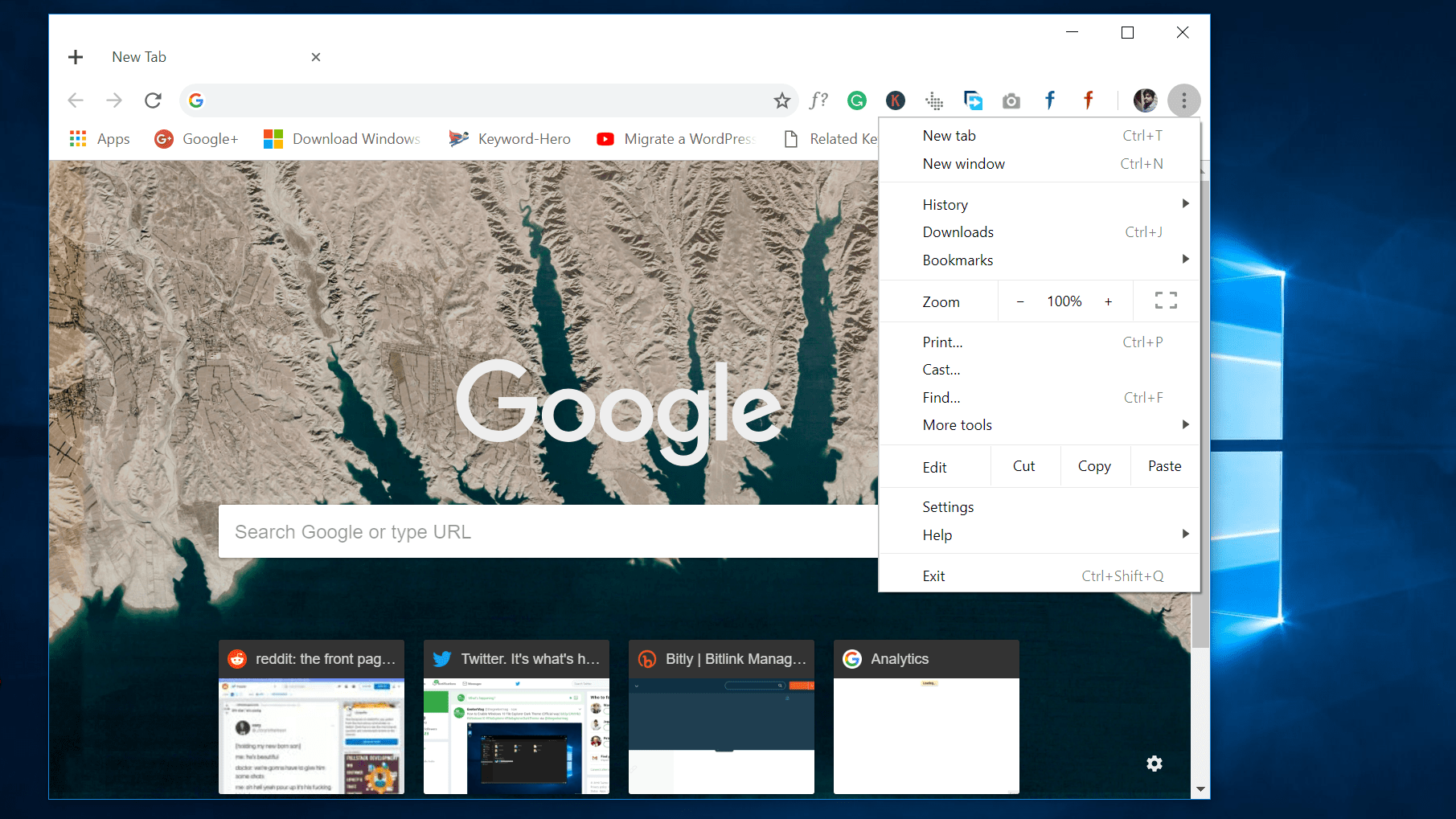Open a new tab with plus icon

click(76, 57)
